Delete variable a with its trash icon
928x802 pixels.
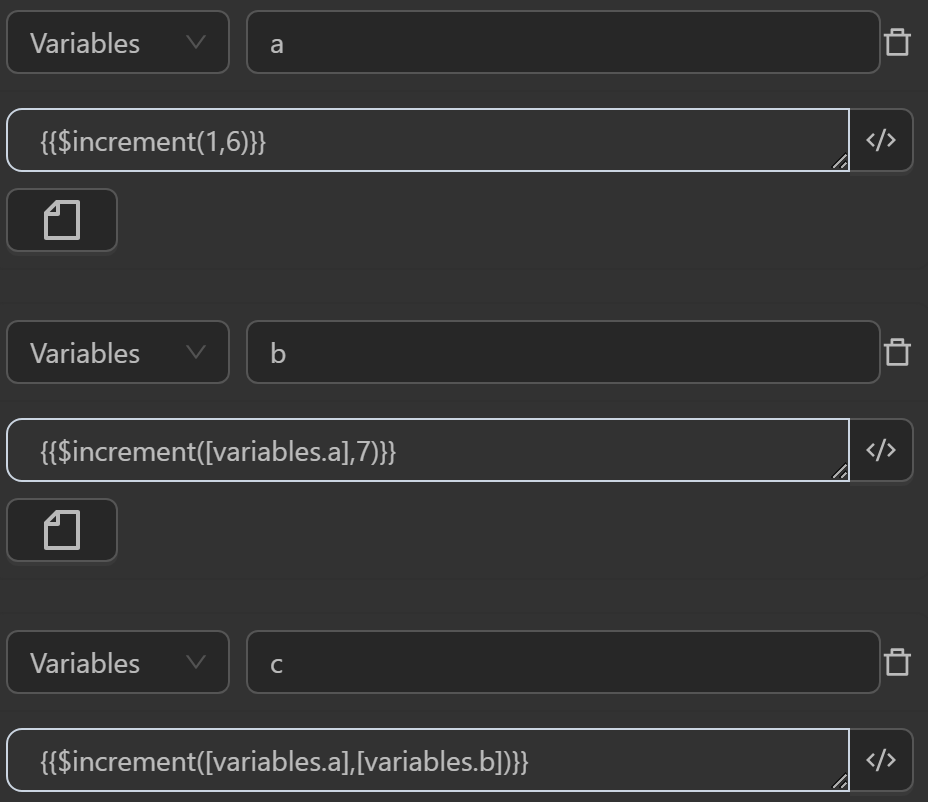(x=897, y=42)
